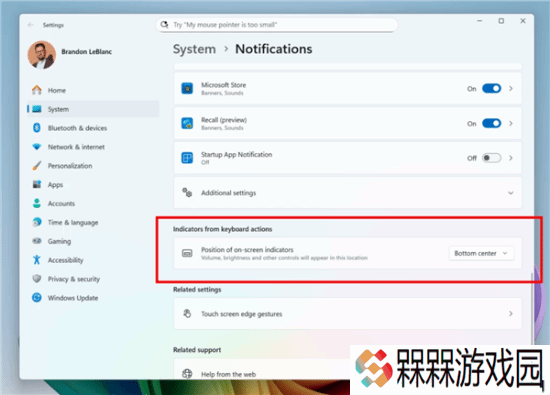
Task: Open Touch screen edge gestures chevron
Action: pyautogui.click(x=511, y=314)
